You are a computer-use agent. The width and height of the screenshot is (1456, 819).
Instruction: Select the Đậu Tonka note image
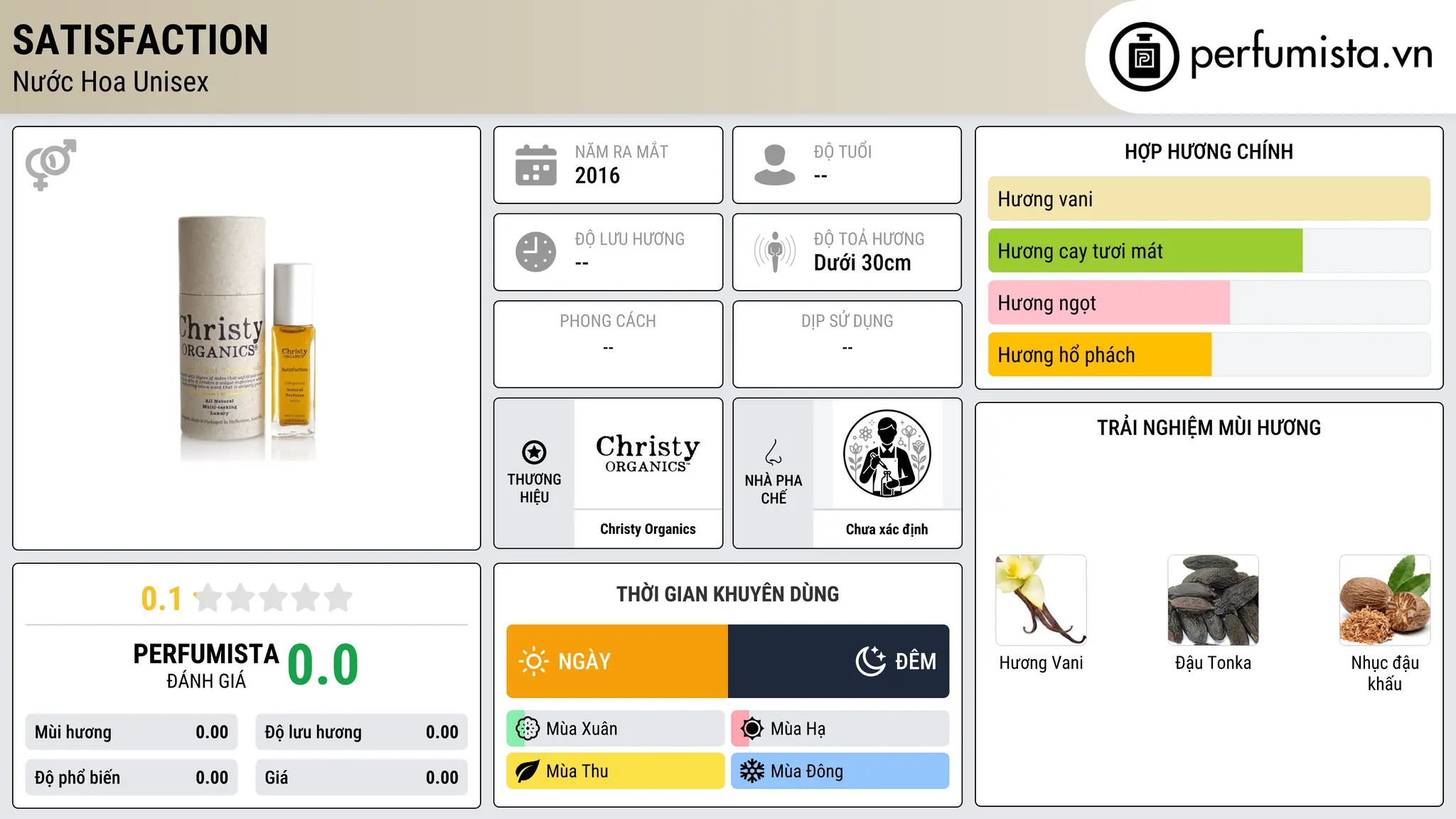point(1213,600)
